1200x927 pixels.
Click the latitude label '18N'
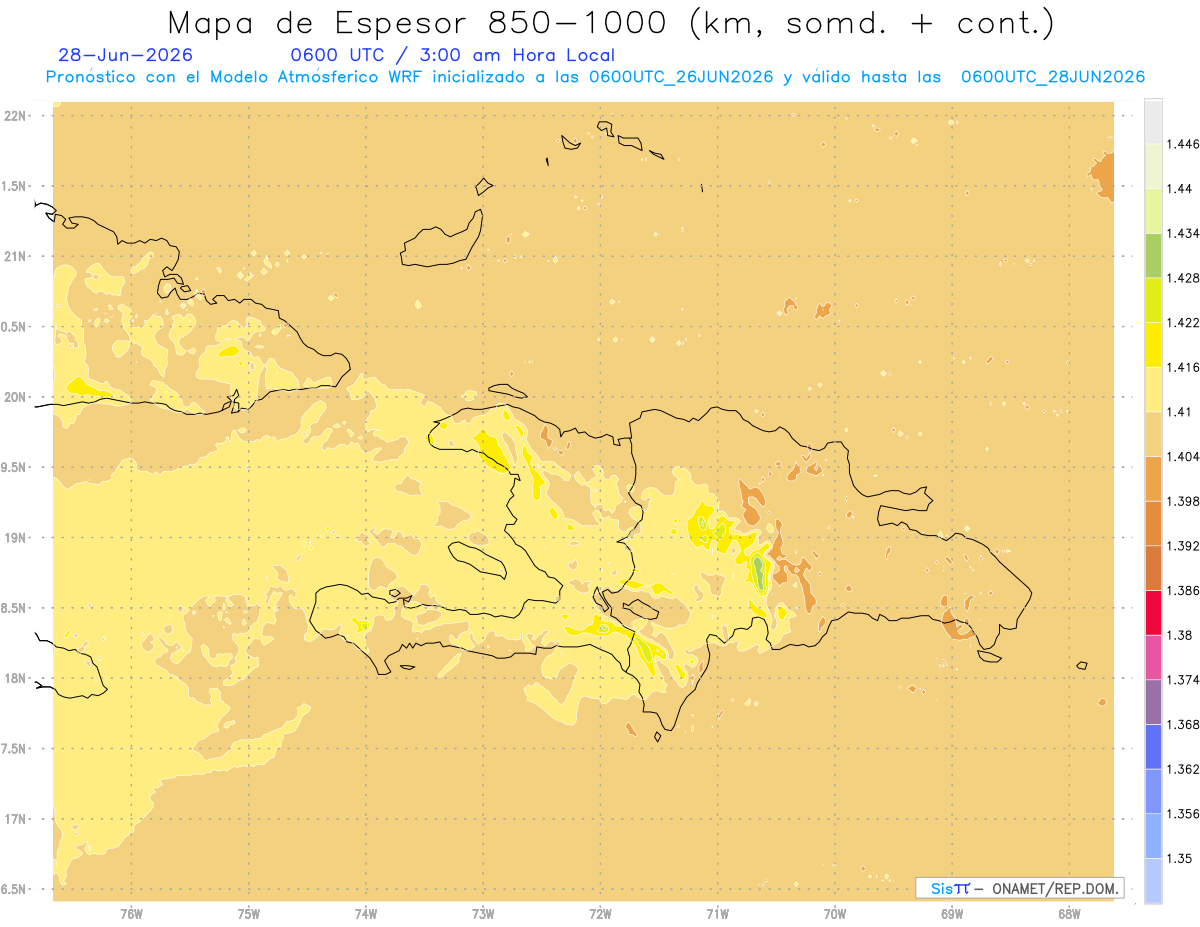pos(15,679)
